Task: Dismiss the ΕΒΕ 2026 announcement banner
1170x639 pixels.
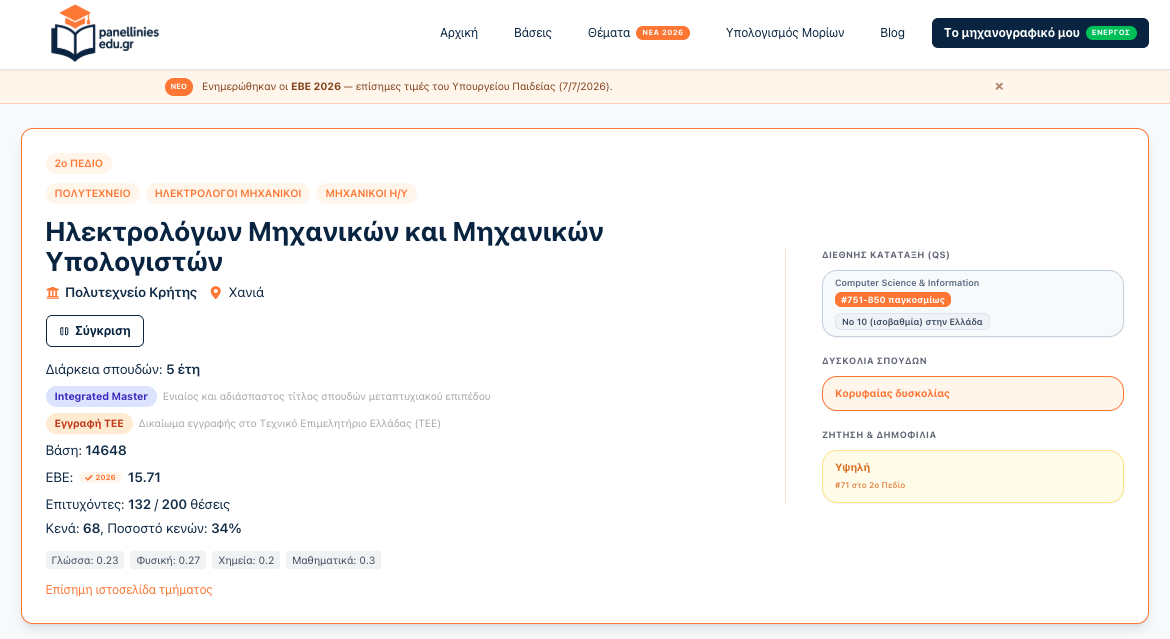Action: (x=999, y=87)
